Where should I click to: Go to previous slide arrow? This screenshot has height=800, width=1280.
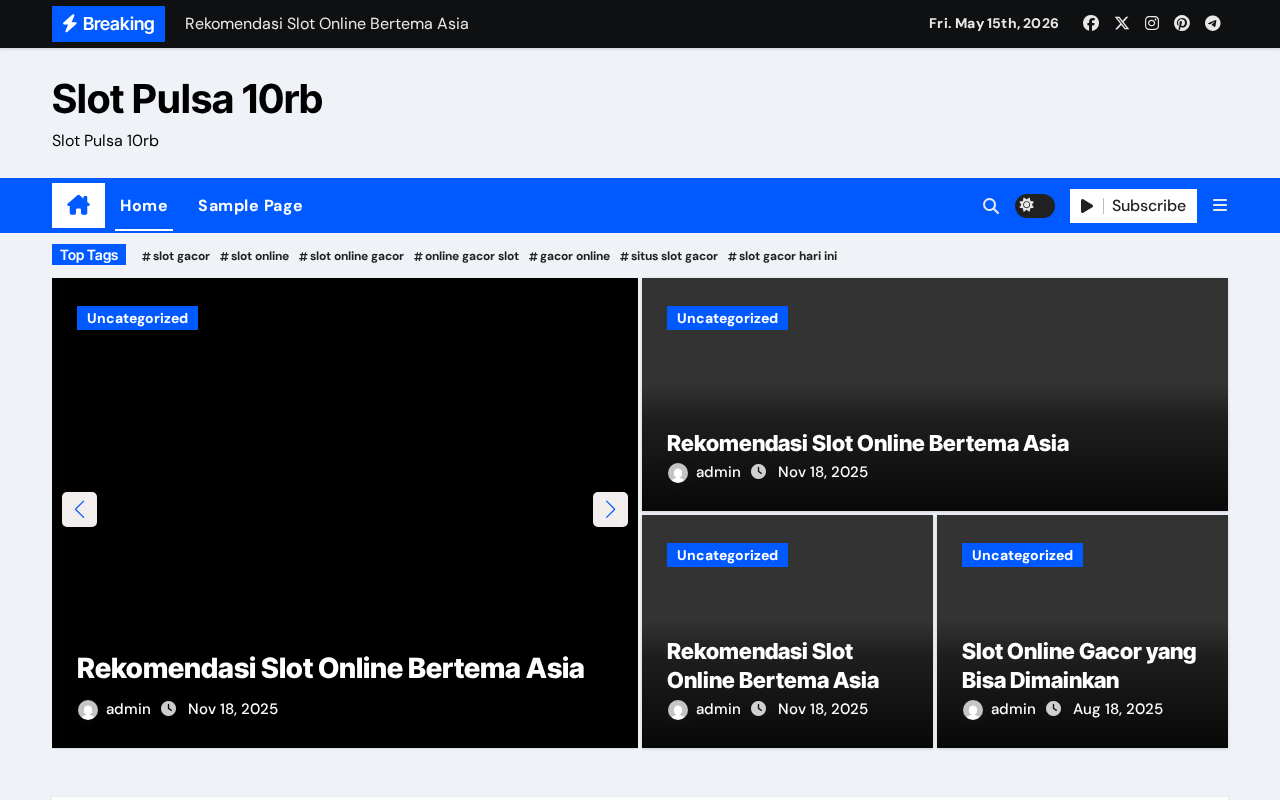(79, 509)
